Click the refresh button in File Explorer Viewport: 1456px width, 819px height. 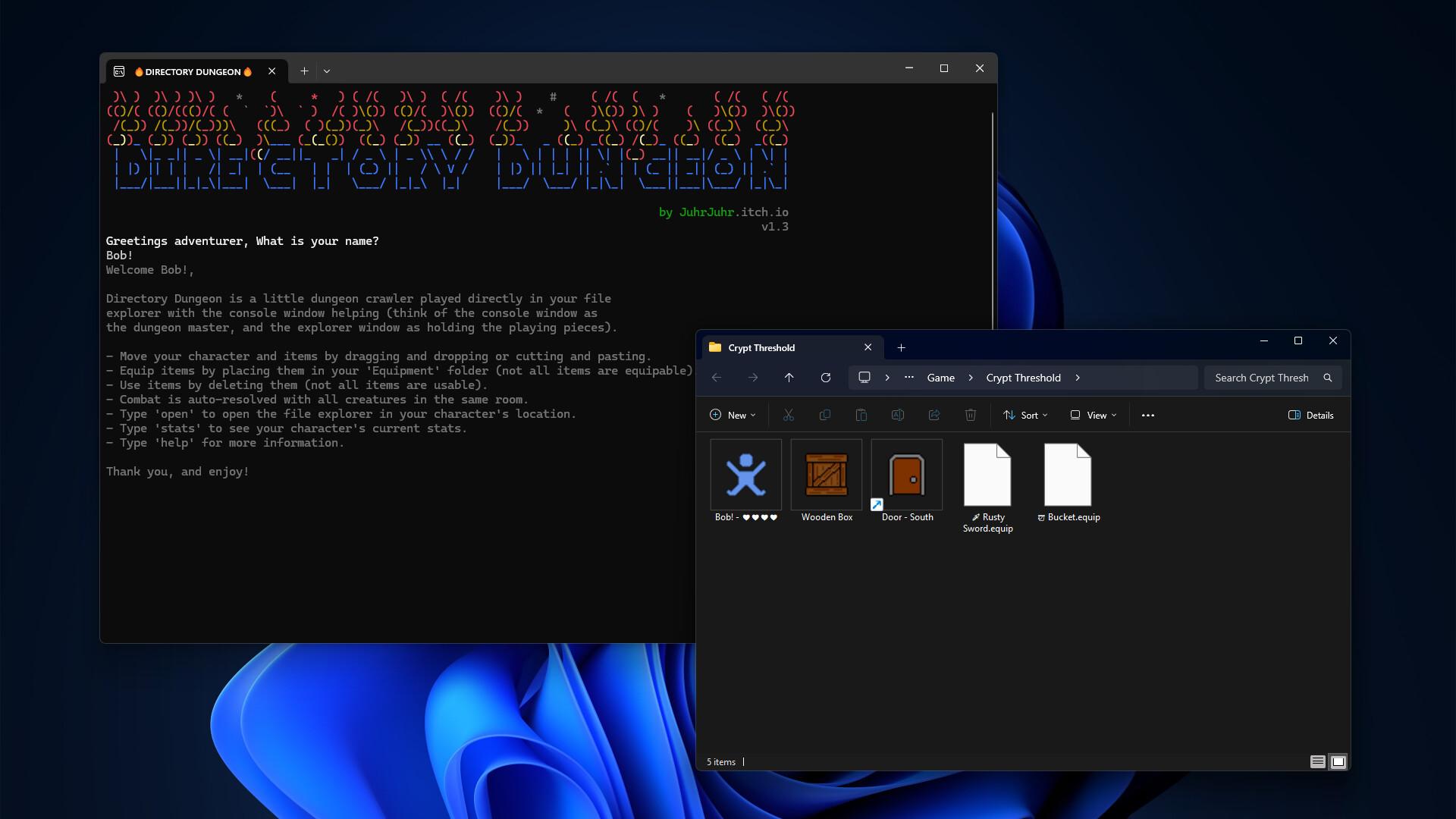pos(826,377)
